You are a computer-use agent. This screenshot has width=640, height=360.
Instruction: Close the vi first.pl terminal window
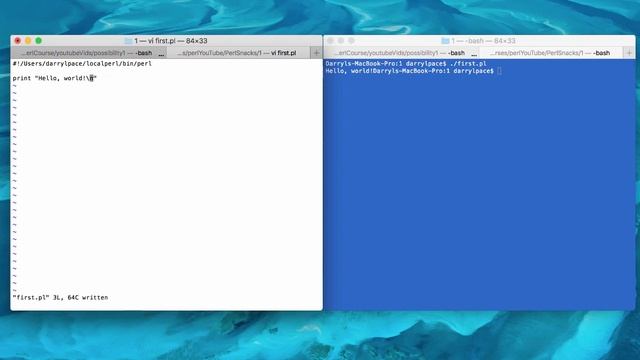pos(18,41)
